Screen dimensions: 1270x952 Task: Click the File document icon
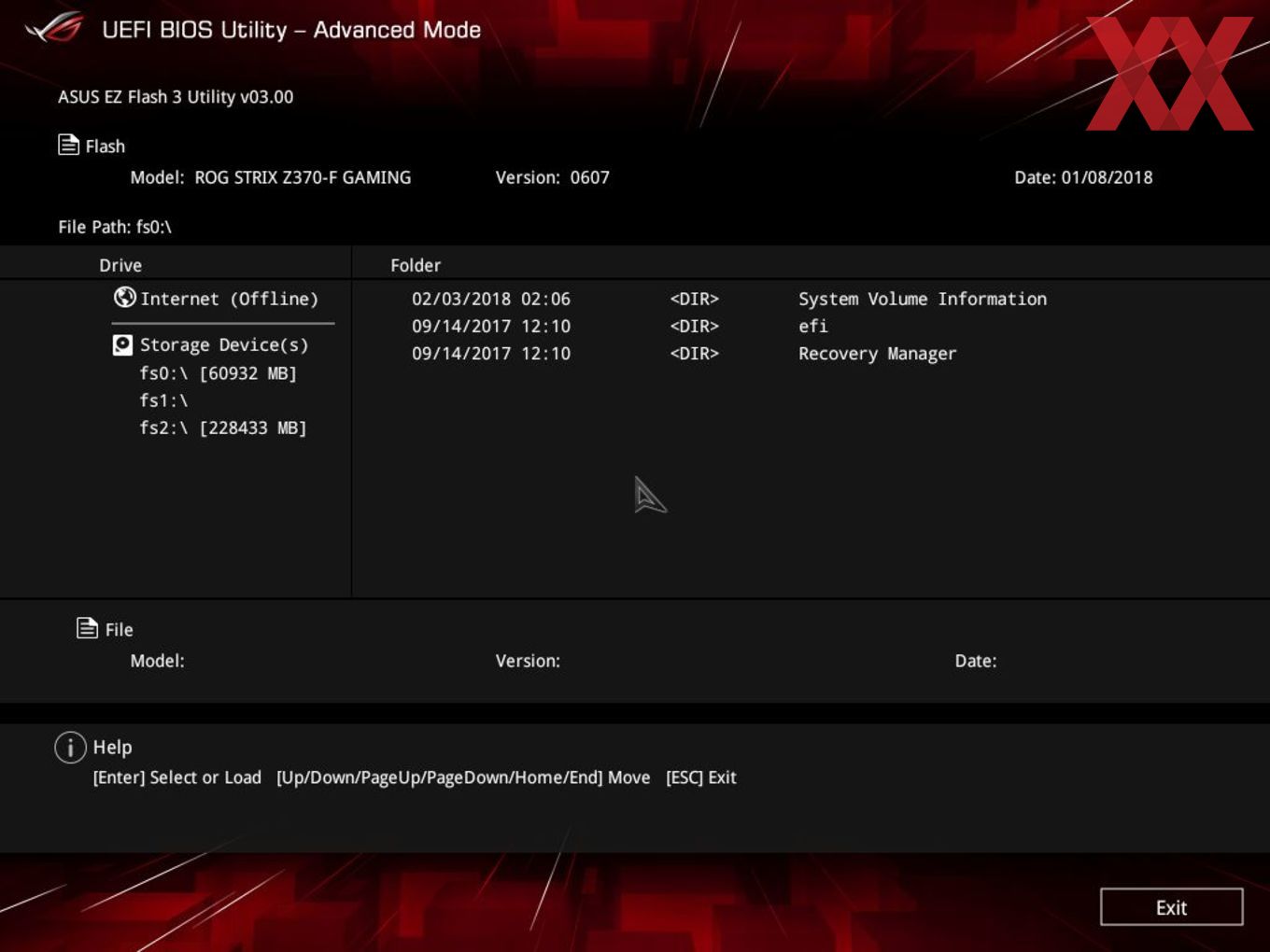coord(87,628)
